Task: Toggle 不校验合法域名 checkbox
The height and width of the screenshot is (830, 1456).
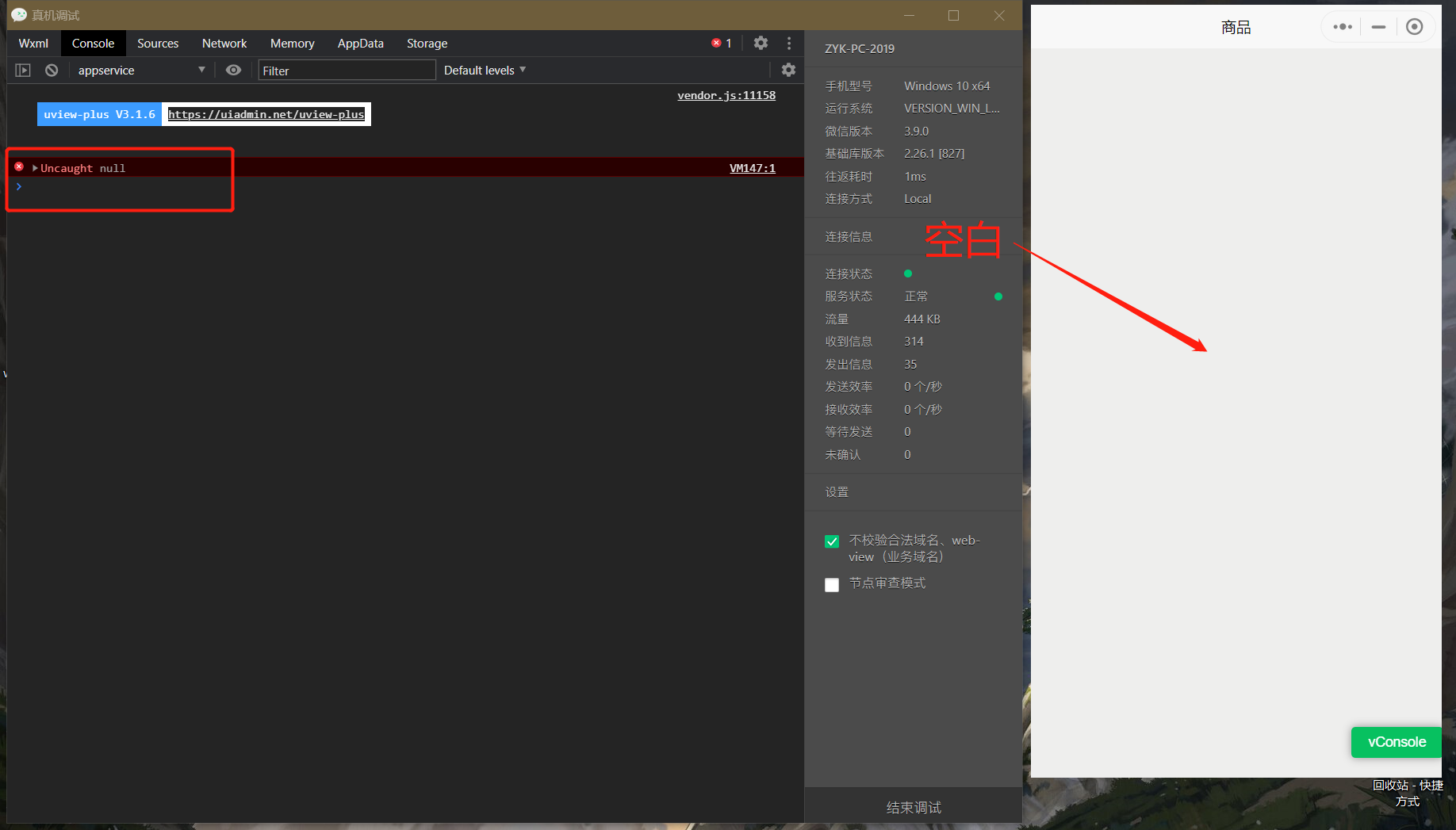Action: click(x=831, y=541)
